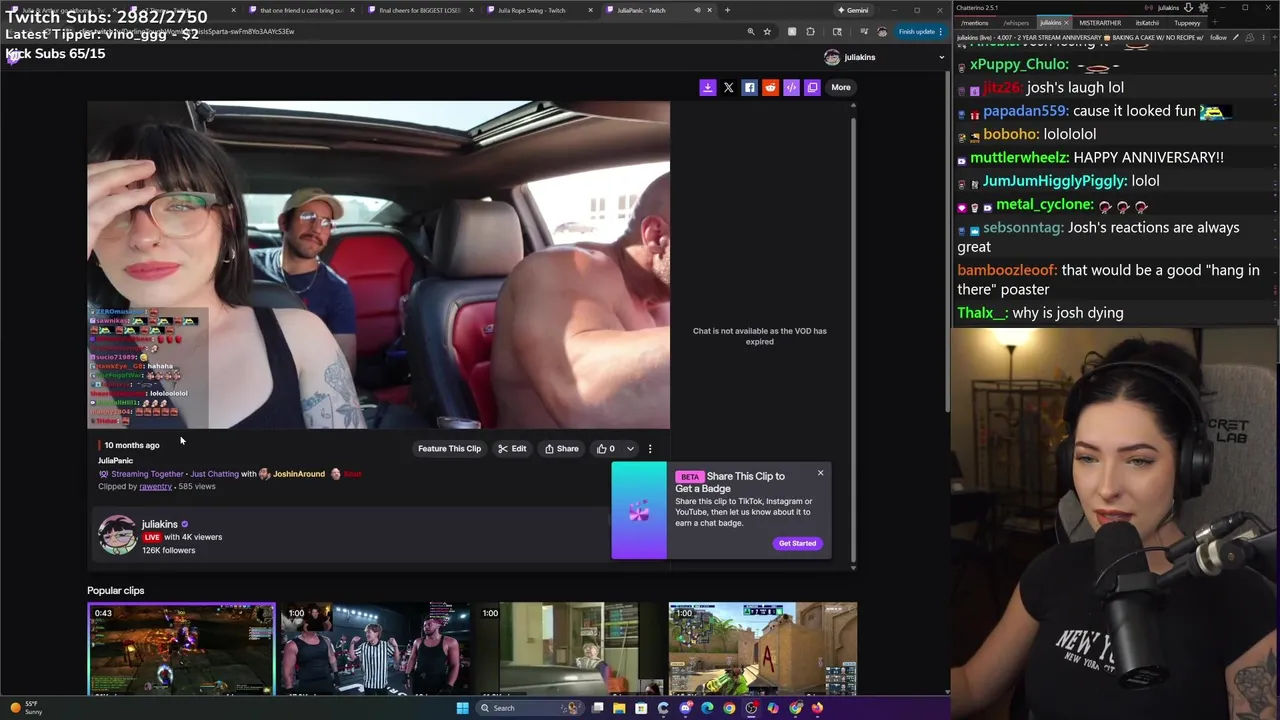Switch to Julia Rope Swing browser tab
Image resolution: width=1280 pixels, height=720 pixels.
[536, 10]
